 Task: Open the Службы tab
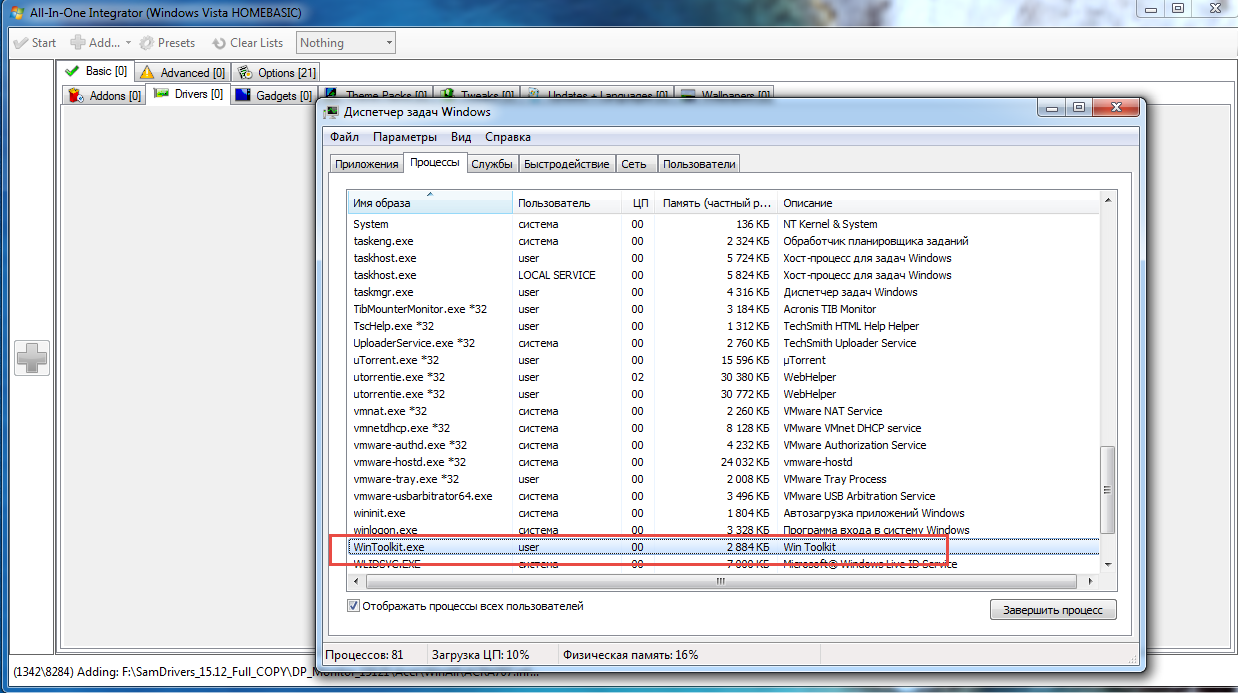coord(492,164)
